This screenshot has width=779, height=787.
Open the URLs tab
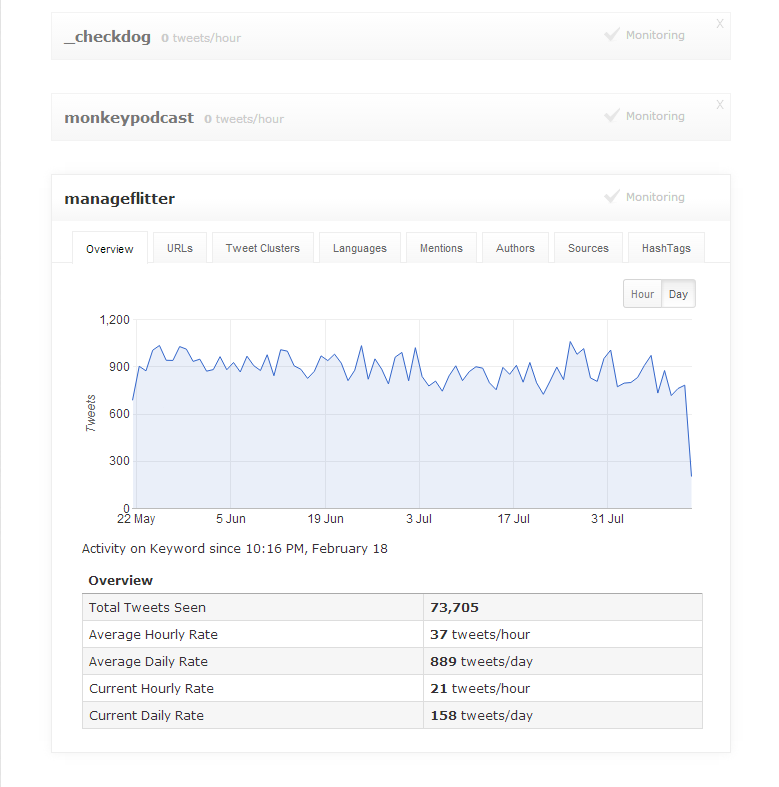(180, 248)
